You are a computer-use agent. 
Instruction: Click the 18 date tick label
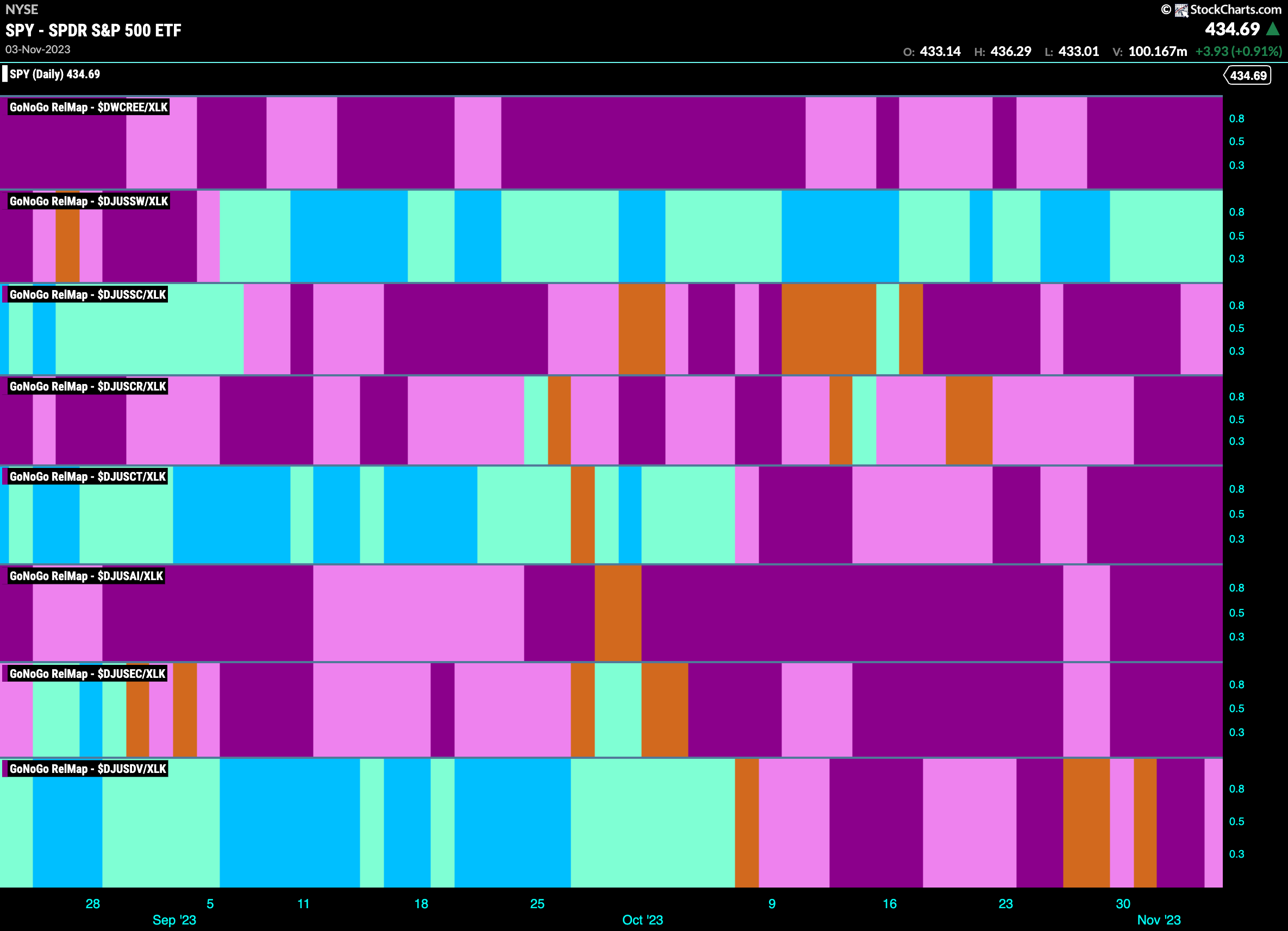(x=421, y=904)
